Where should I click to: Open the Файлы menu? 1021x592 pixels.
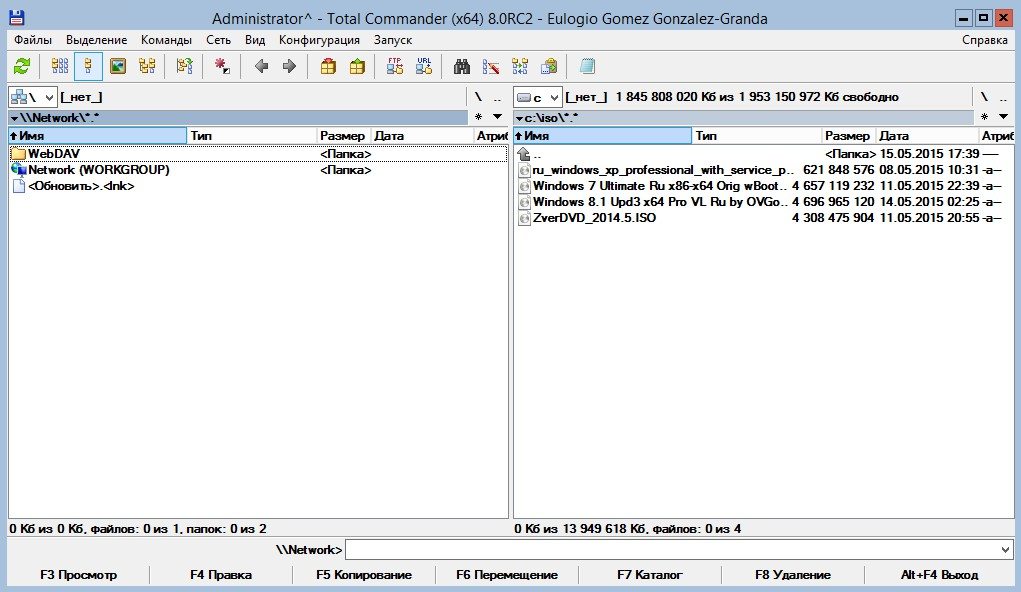(x=33, y=40)
